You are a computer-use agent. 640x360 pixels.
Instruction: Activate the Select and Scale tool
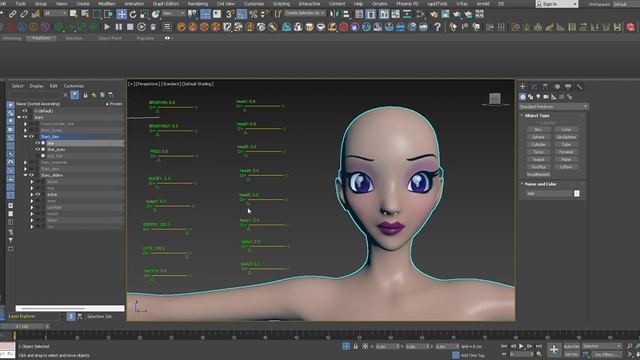click(x=144, y=14)
